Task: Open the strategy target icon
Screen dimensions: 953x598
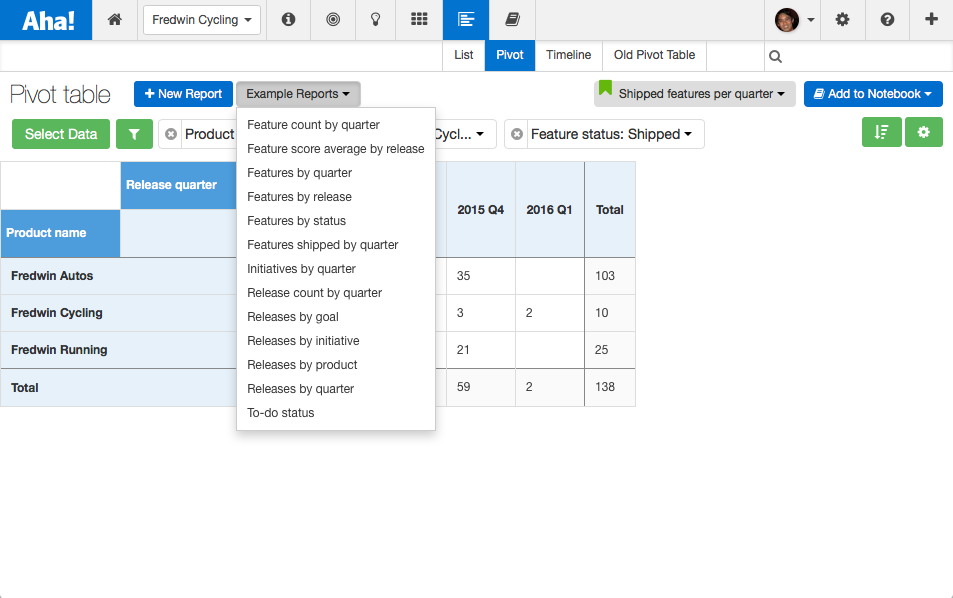Action: (x=332, y=20)
